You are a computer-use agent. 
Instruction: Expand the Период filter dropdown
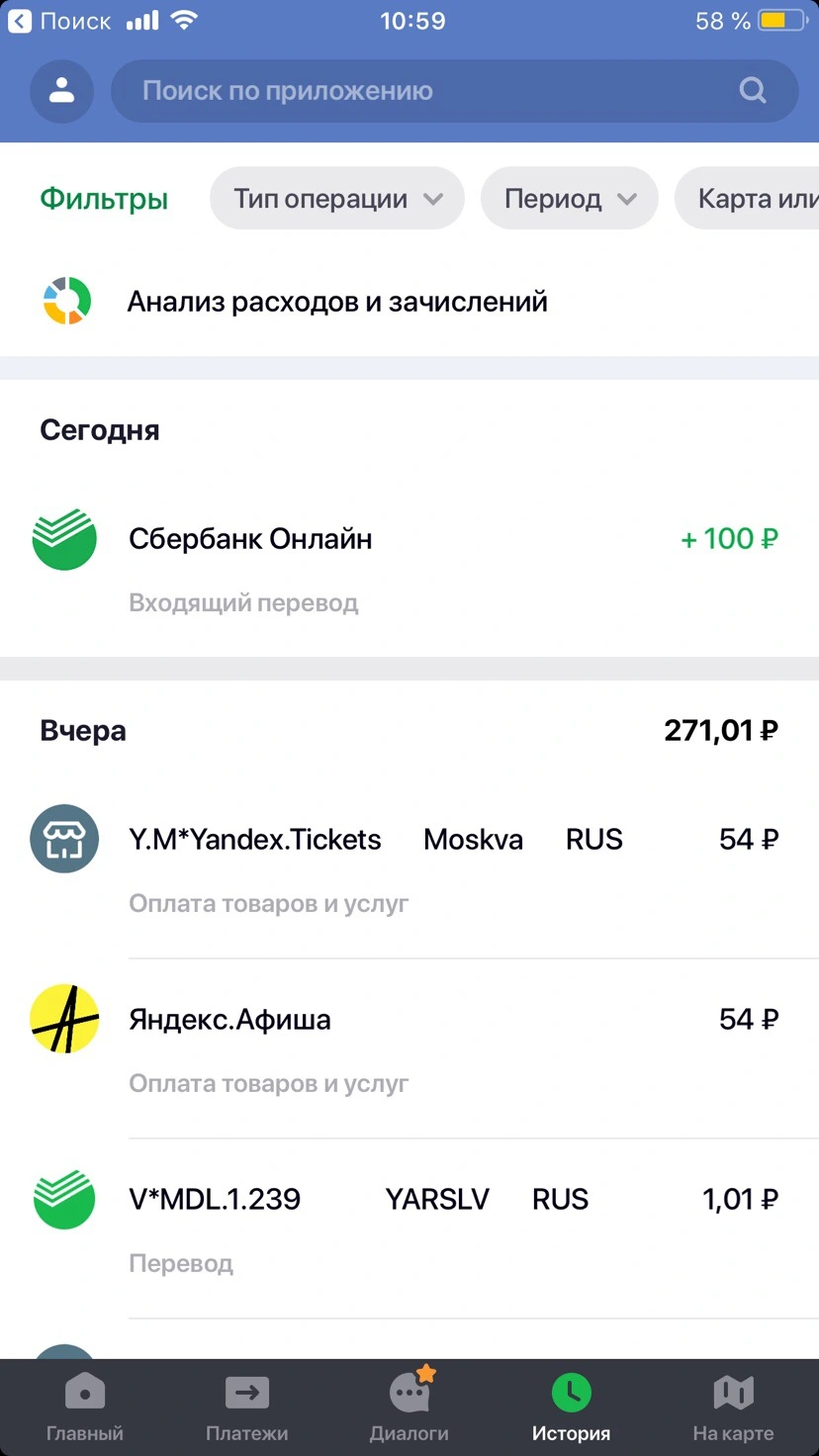[570, 199]
